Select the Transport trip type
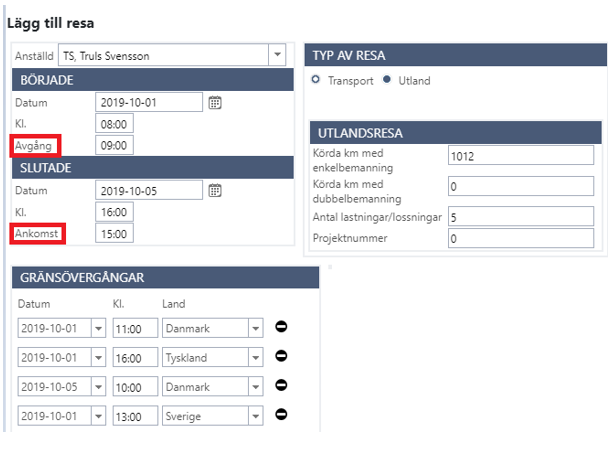Screen dimensions: 614x459 317,80
